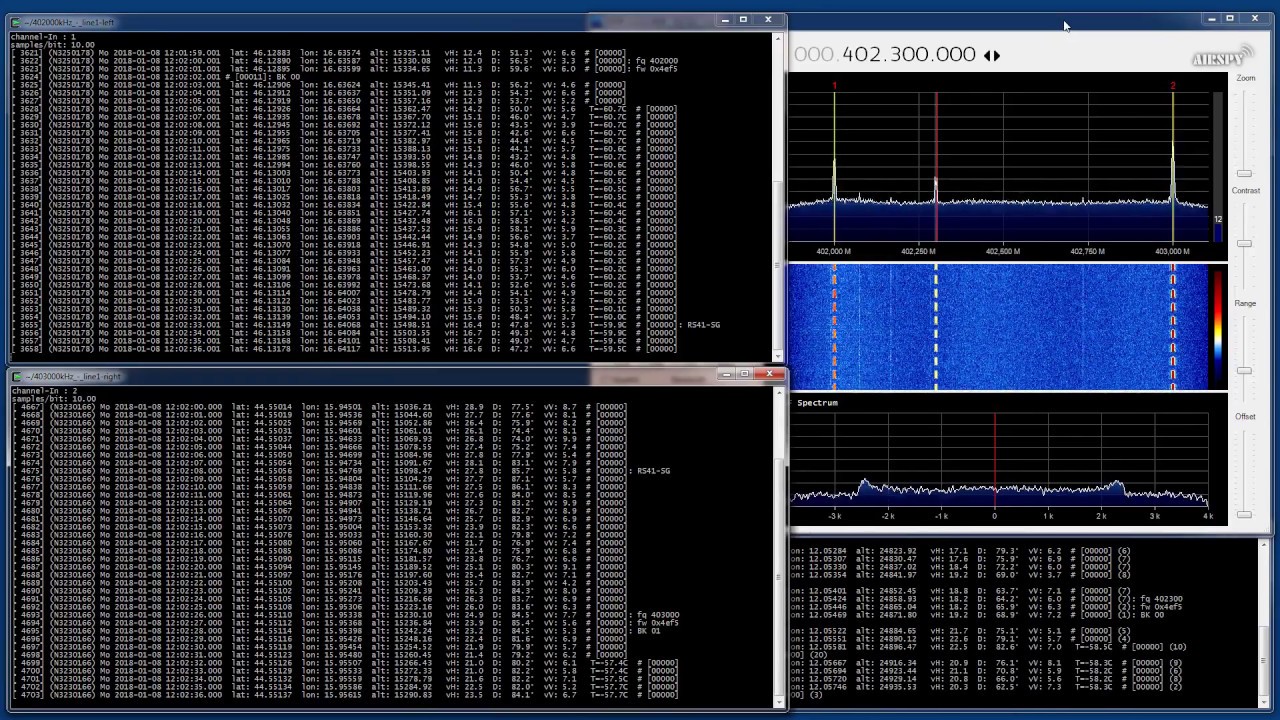The image size is (1280, 720).
Task: Click 'fq 403000' text in bottom-left terminal
Action: [x=658, y=615]
